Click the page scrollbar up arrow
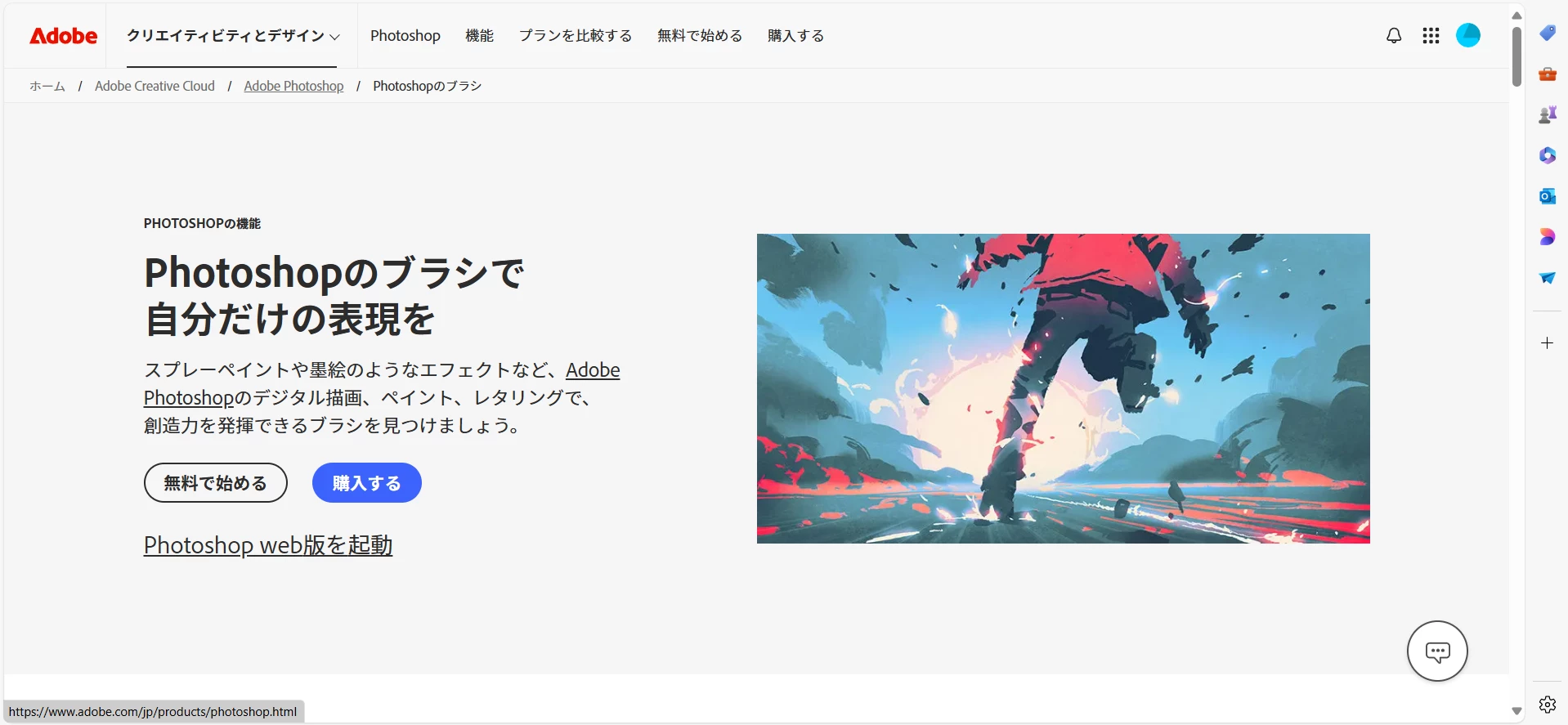Image resolution: width=1568 pixels, height=725 pixels. coord(1516,16)
